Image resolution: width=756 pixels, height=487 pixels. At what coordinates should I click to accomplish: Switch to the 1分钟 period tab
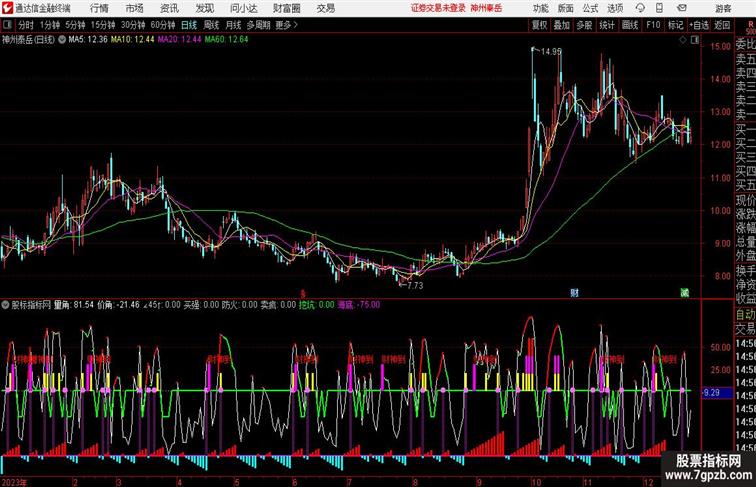[x=50, y=25]
